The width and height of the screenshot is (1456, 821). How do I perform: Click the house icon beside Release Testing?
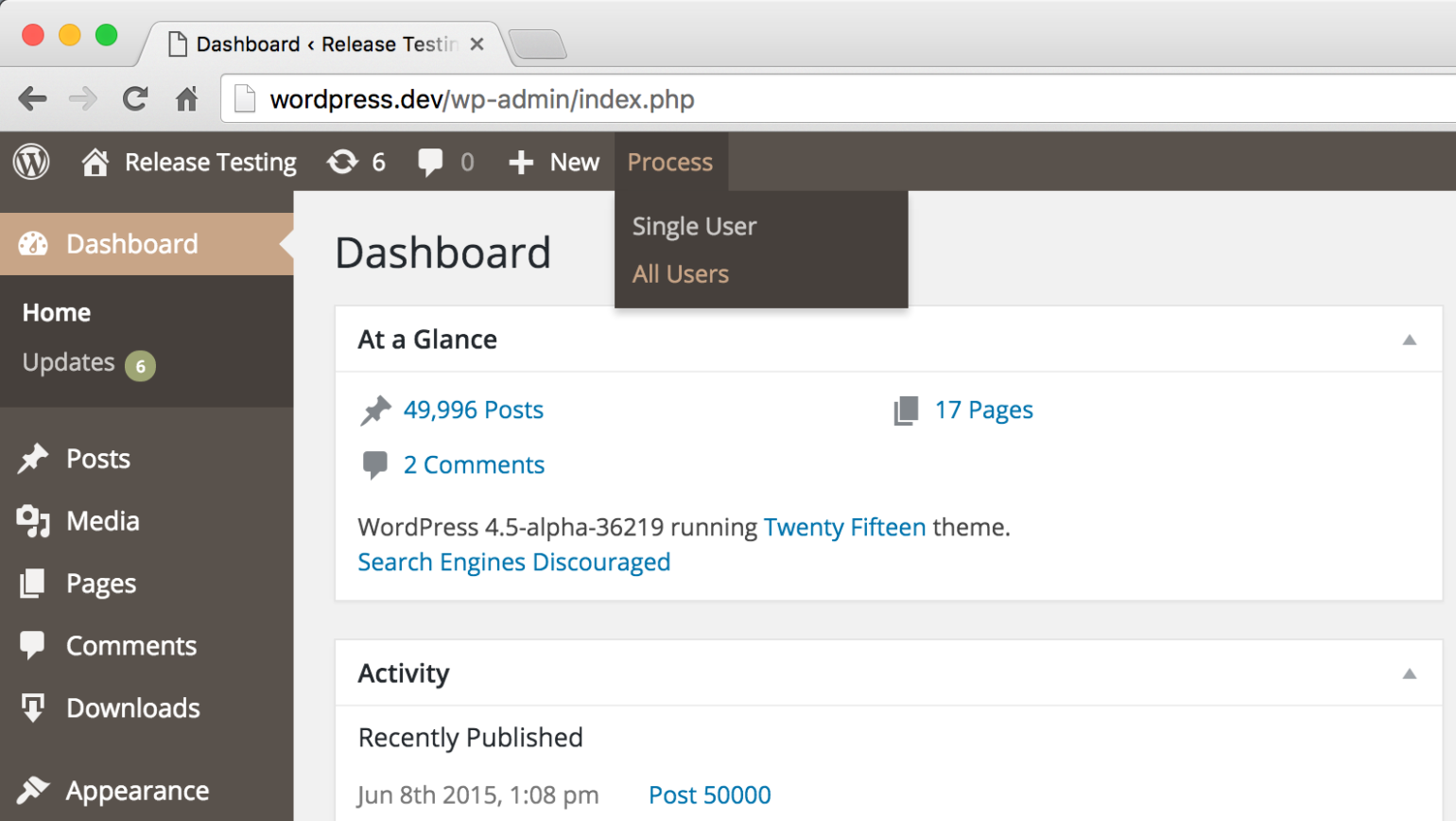click(95, 162)
